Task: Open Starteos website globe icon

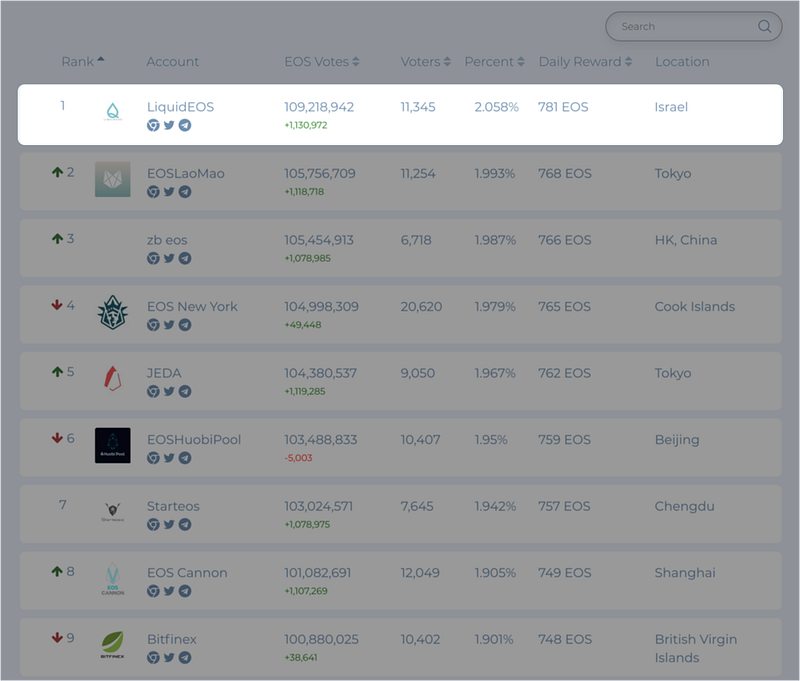Action: [153, 525]
